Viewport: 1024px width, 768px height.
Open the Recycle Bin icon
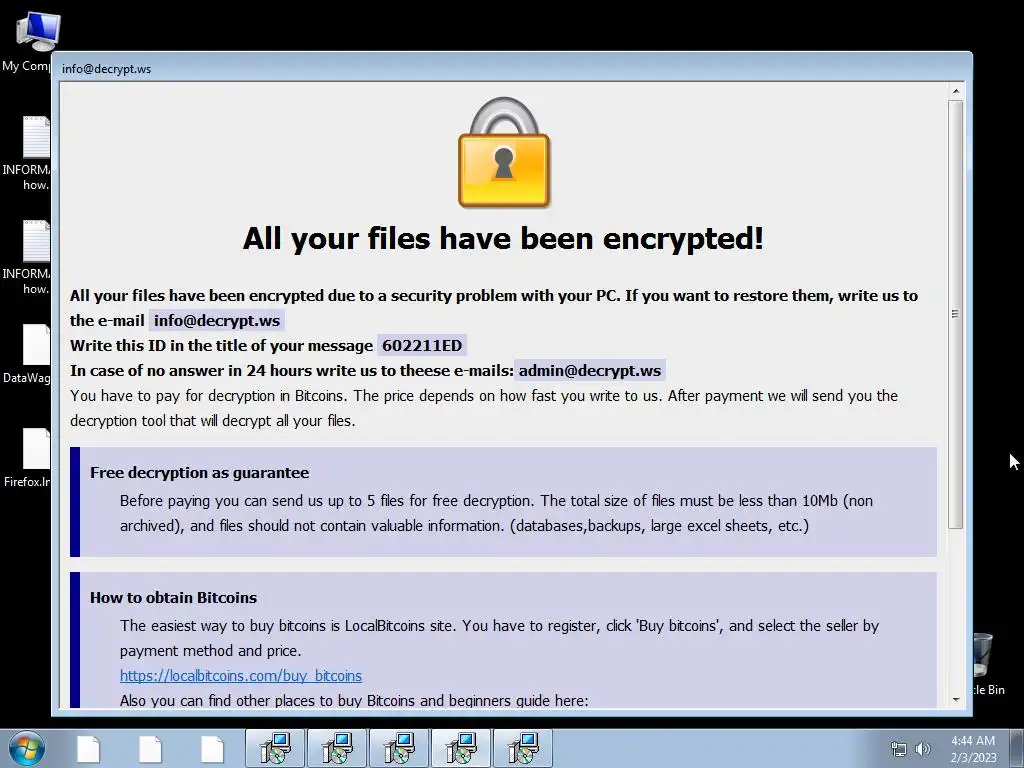[987, 664]
